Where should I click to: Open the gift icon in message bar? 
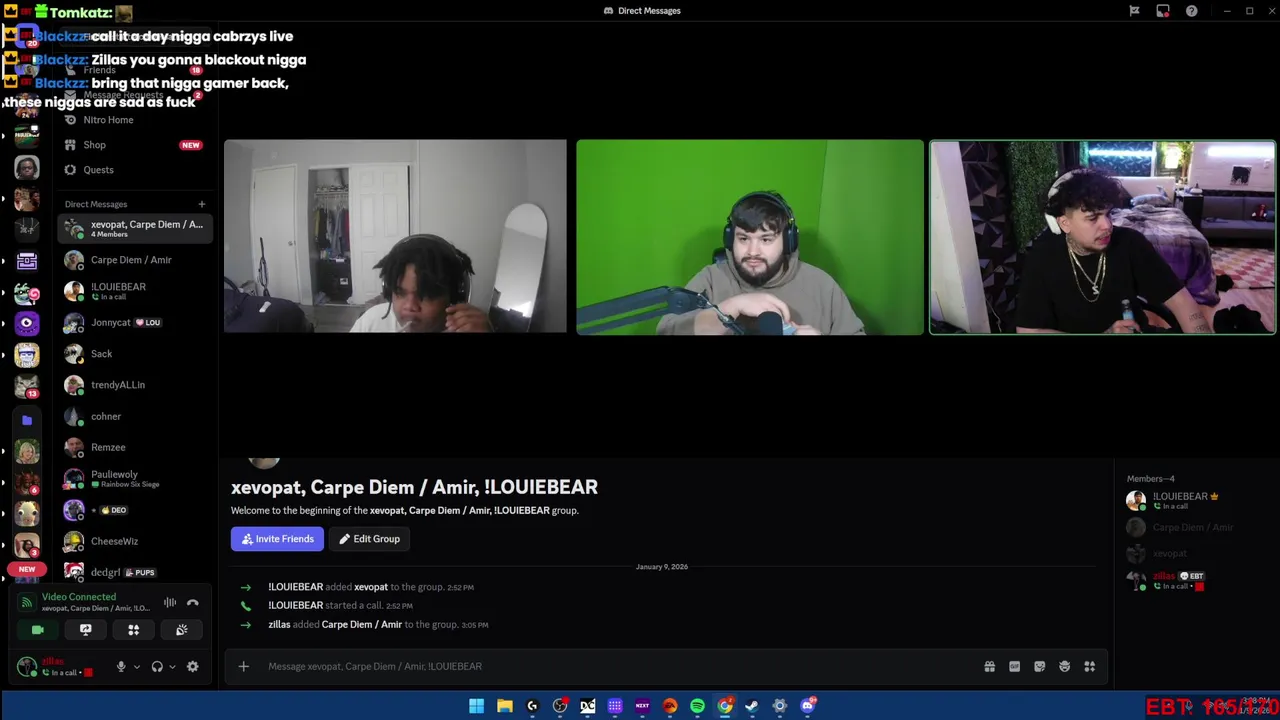(x=989, y=667)
